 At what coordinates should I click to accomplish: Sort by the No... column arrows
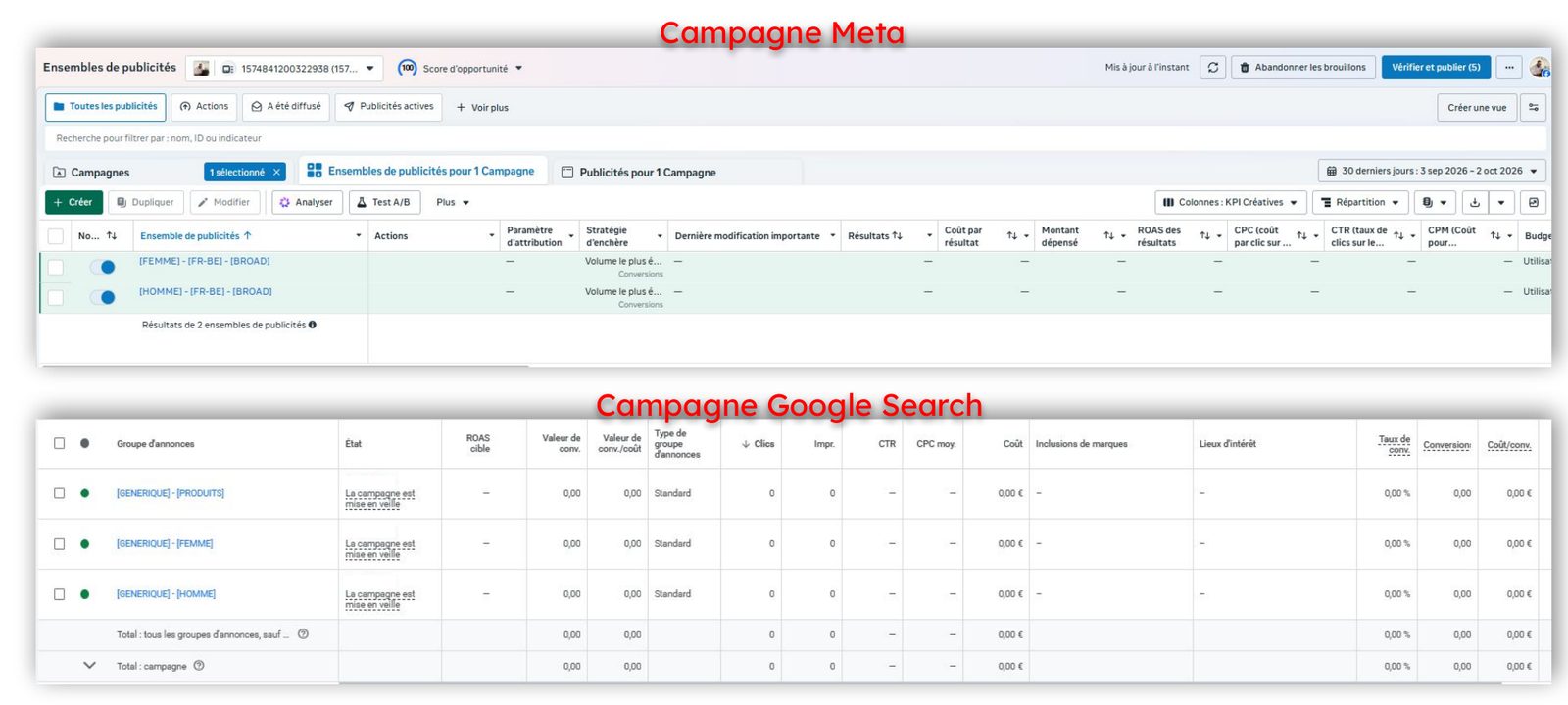pos(112,236)
